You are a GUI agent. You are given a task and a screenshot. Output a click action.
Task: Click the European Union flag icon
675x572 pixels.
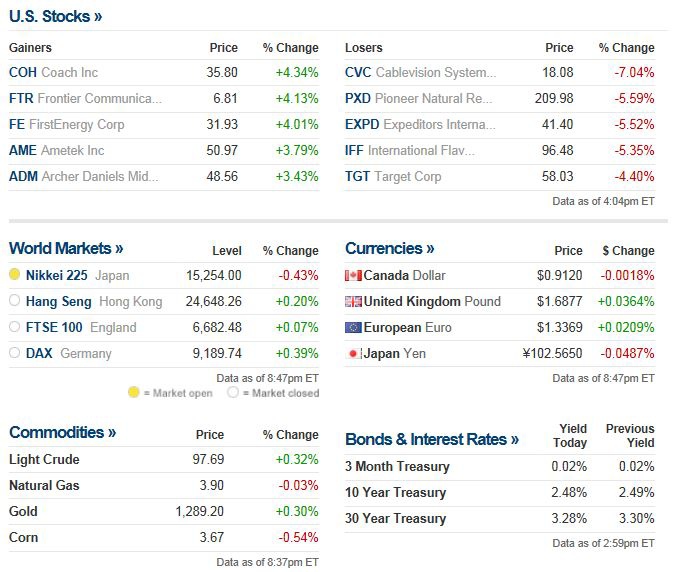point(353,327)
